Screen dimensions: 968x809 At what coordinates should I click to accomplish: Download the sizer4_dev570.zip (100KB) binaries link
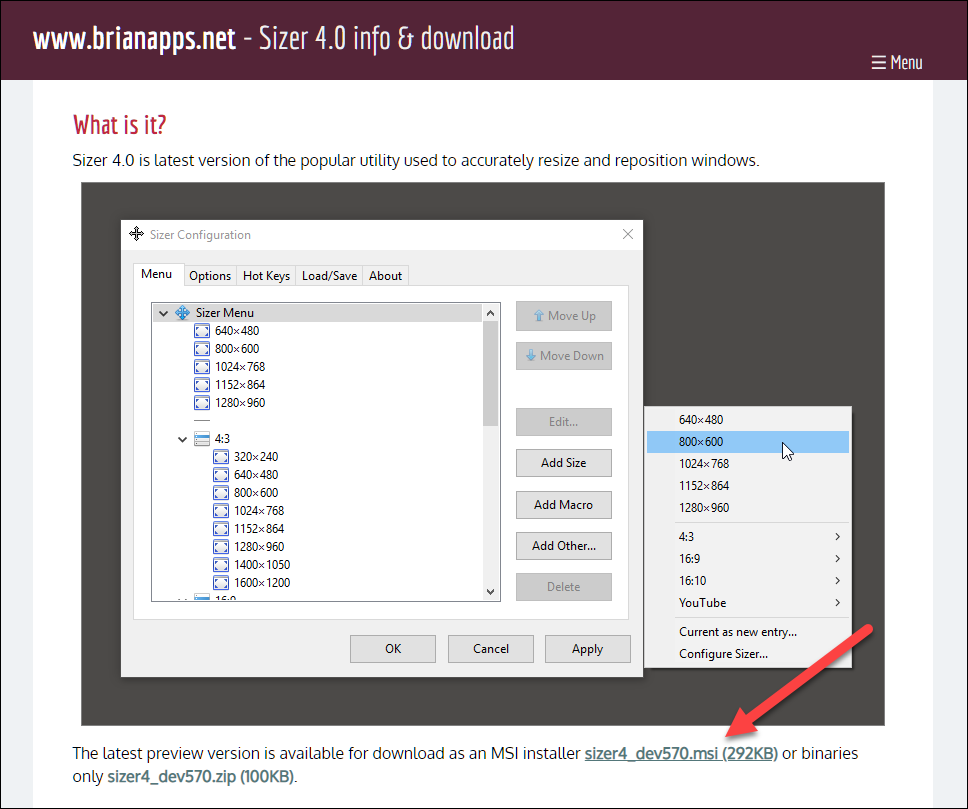click(201, 776)
